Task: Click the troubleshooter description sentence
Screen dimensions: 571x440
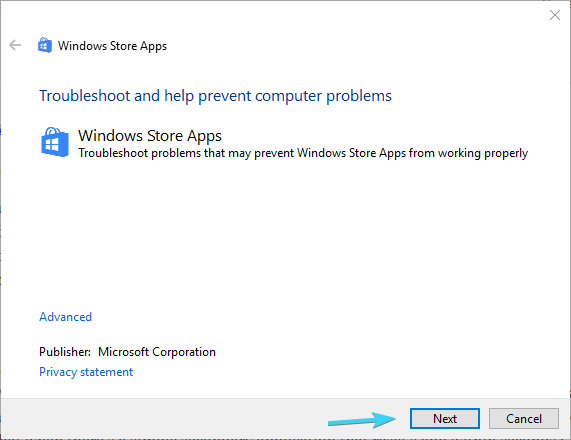Action: 303,153
